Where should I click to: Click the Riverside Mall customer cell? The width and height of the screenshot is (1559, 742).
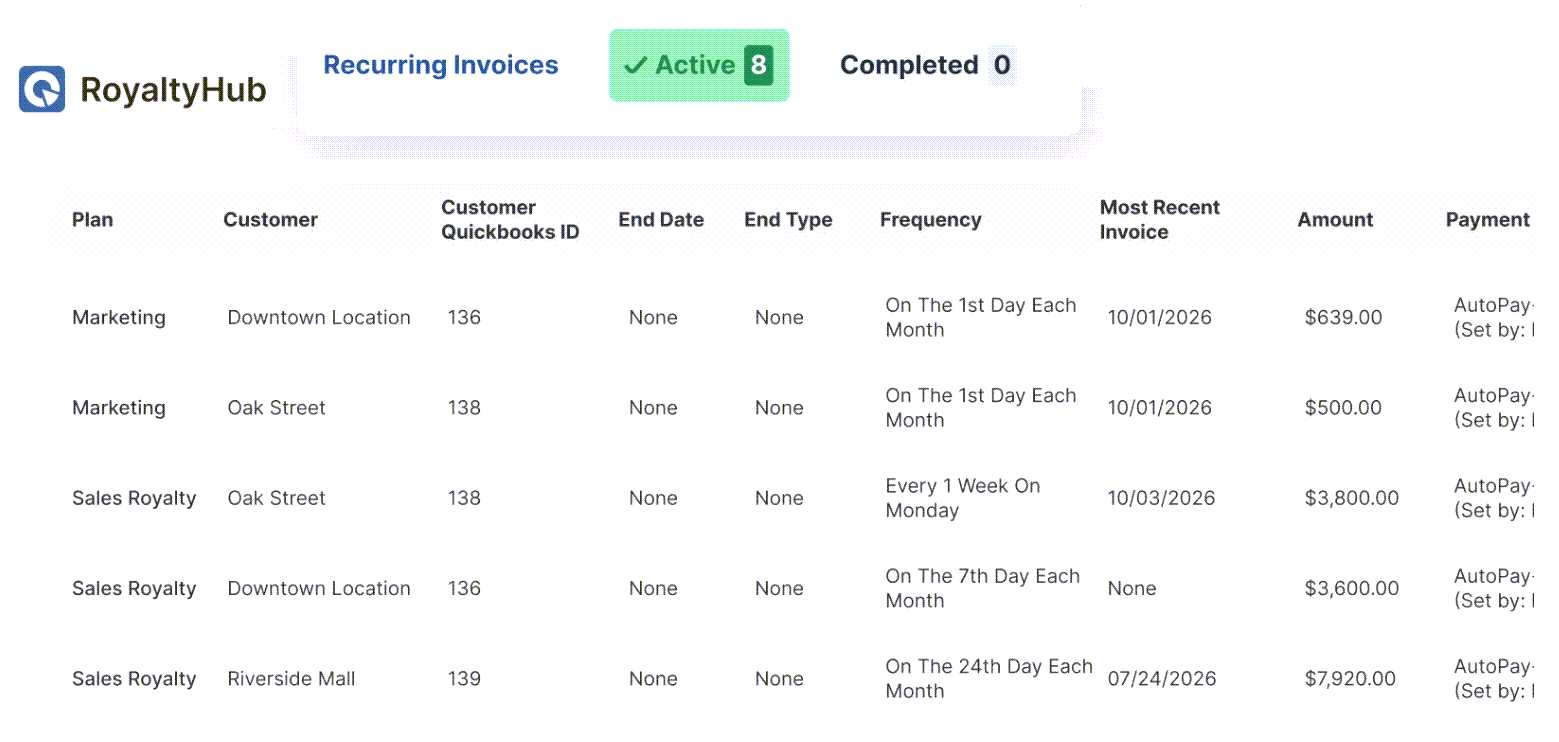click(x=292, y=679)
